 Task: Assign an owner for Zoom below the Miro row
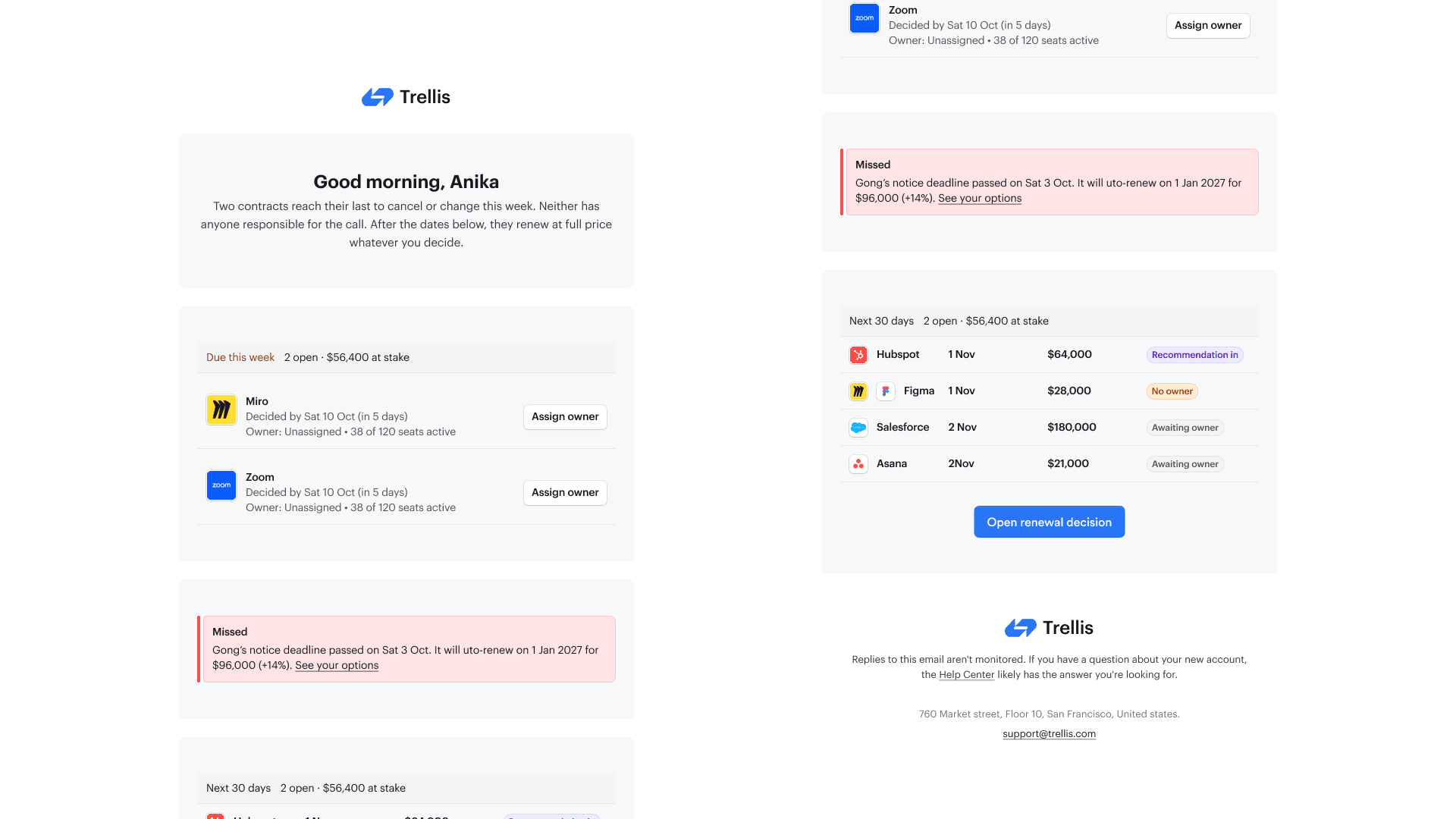pyautogui.click(x=565, y=493)
